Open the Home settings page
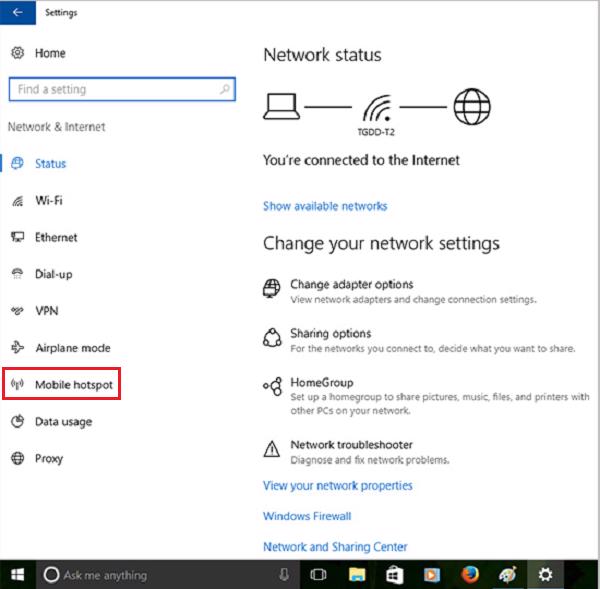Viewport: 600px width, 589px height. 49,53
